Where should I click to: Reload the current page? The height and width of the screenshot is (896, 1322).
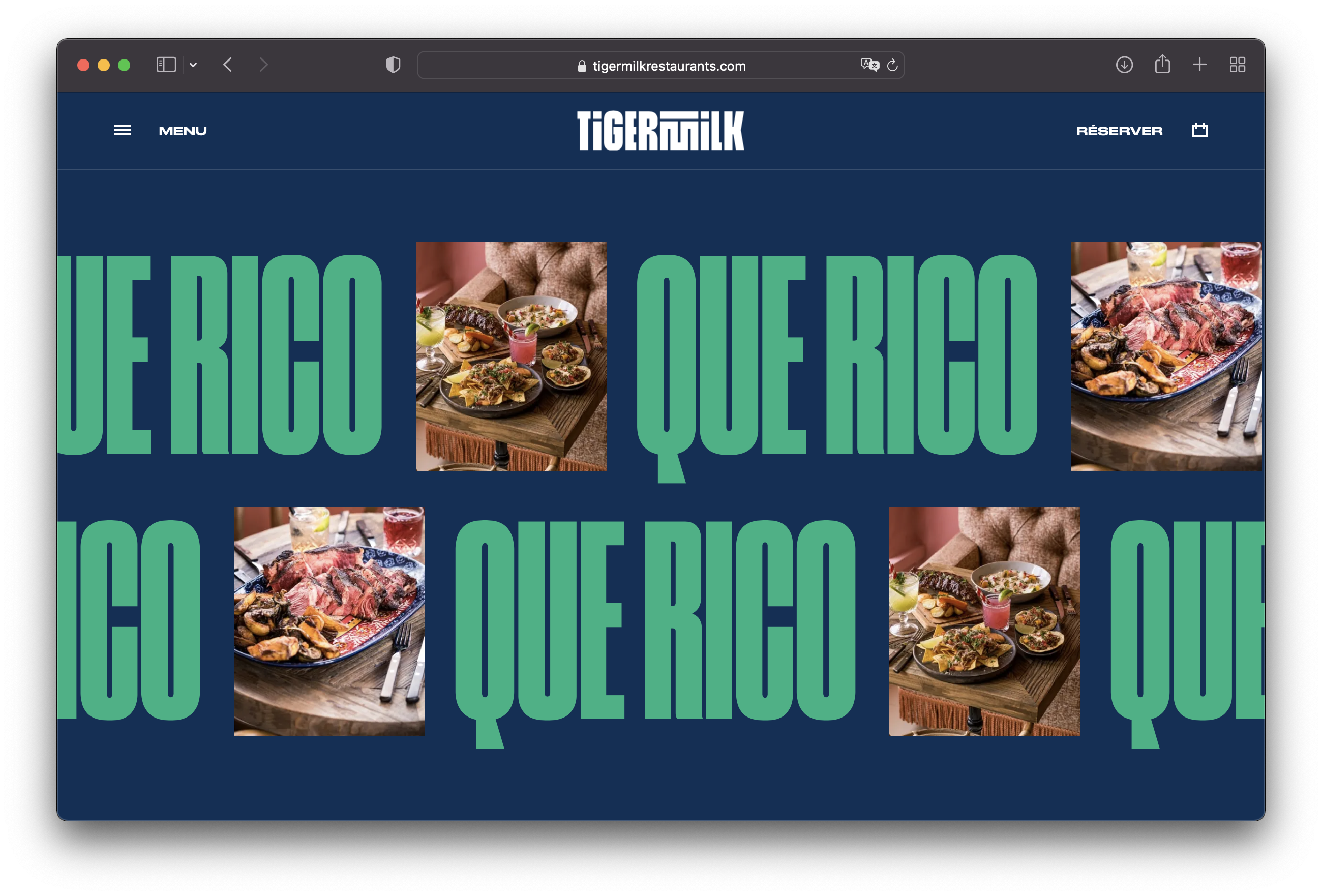(892, 65)
